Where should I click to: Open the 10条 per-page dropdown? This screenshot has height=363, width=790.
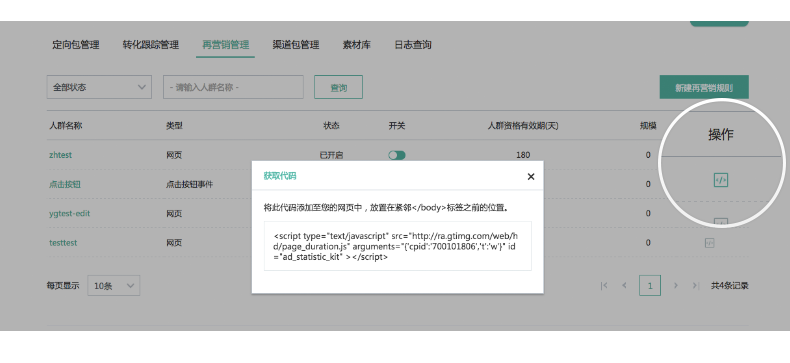click(113, 286)
